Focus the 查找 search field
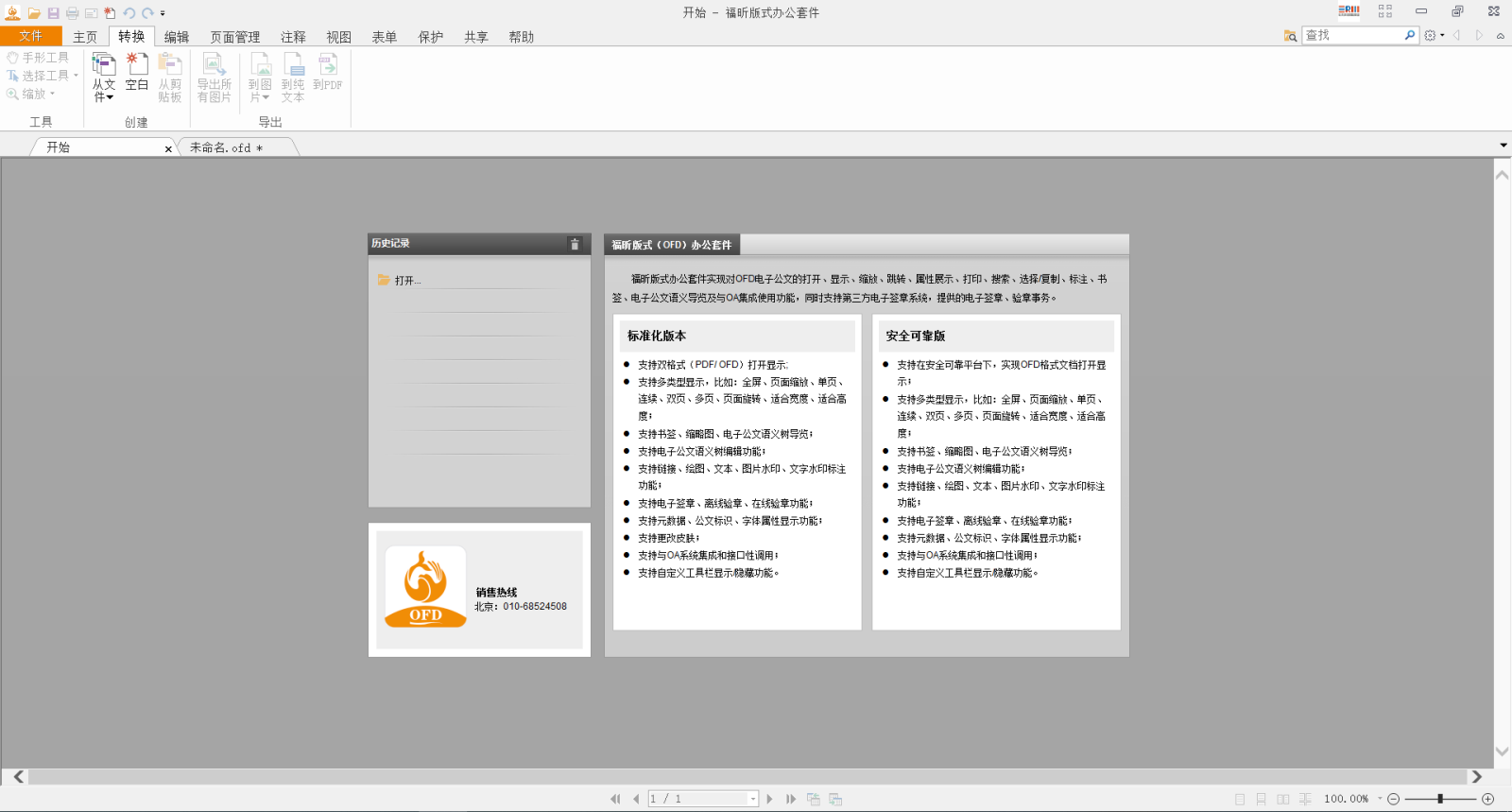1512x812 pixels. pos(1353,35)
